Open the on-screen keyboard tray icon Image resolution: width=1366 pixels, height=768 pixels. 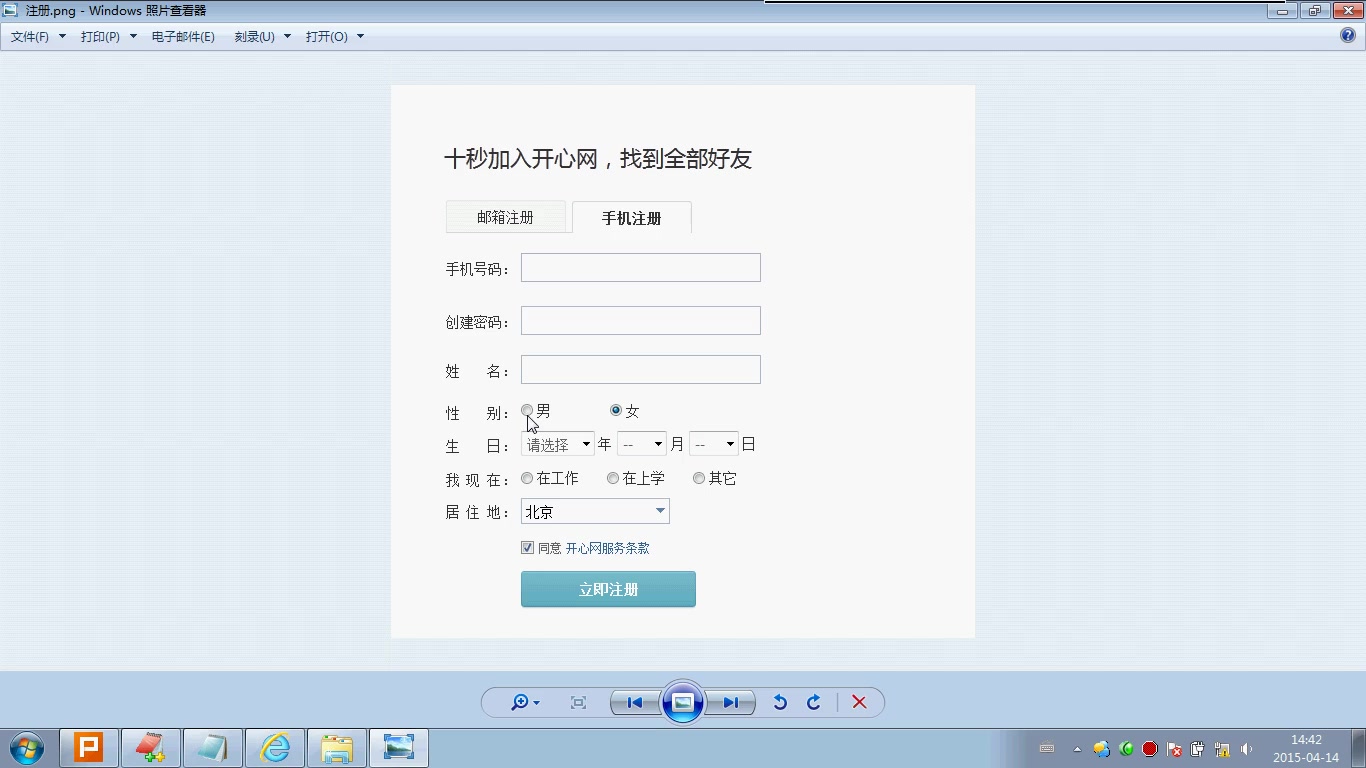click(1047, 748)
